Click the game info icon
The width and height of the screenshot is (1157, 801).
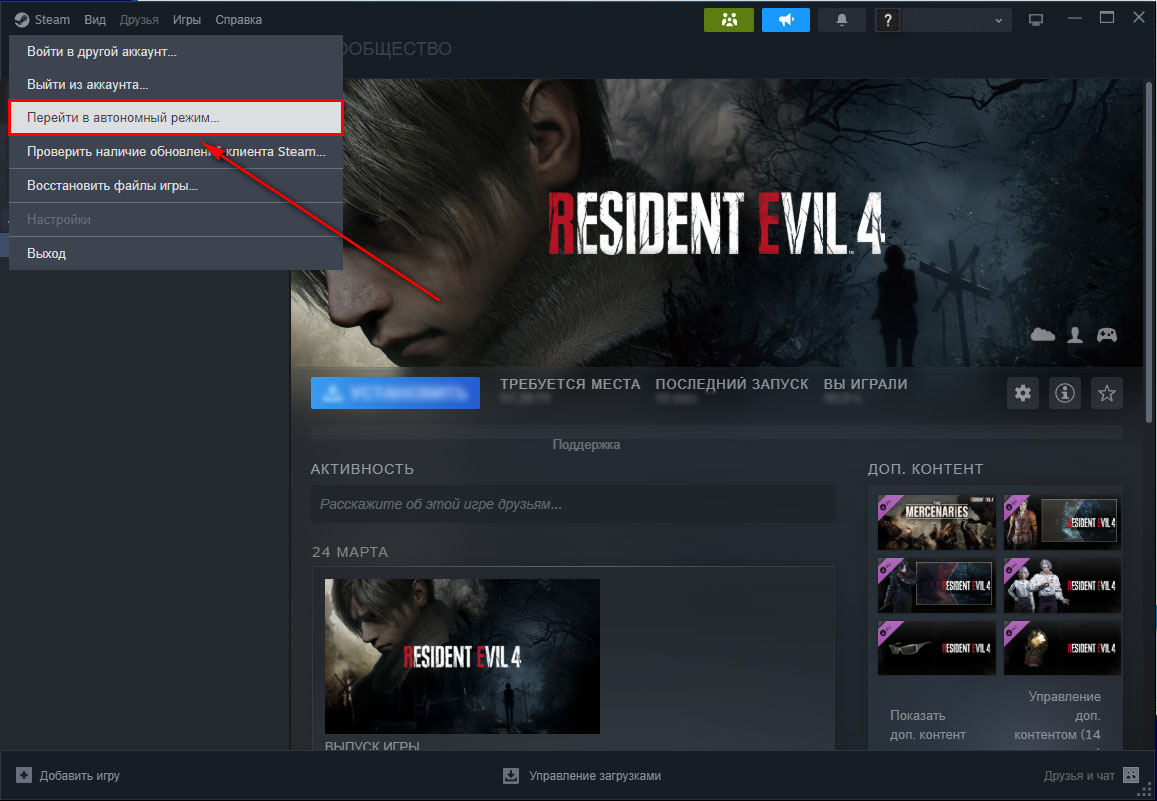[1065, 394]
